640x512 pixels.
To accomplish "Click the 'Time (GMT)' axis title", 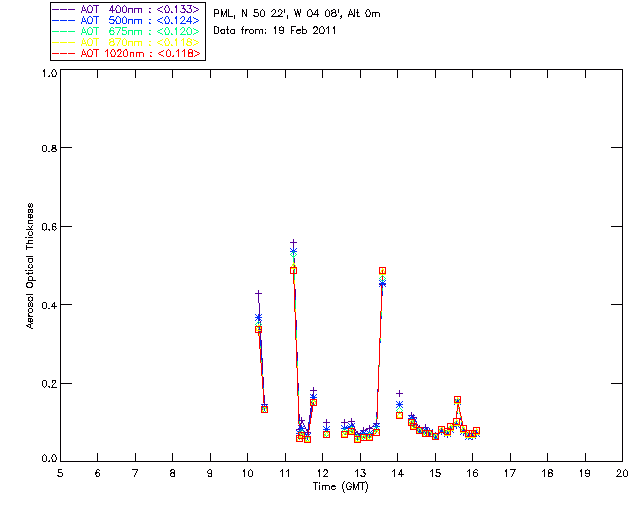I will pyautogui.click(x=340, y=486).
